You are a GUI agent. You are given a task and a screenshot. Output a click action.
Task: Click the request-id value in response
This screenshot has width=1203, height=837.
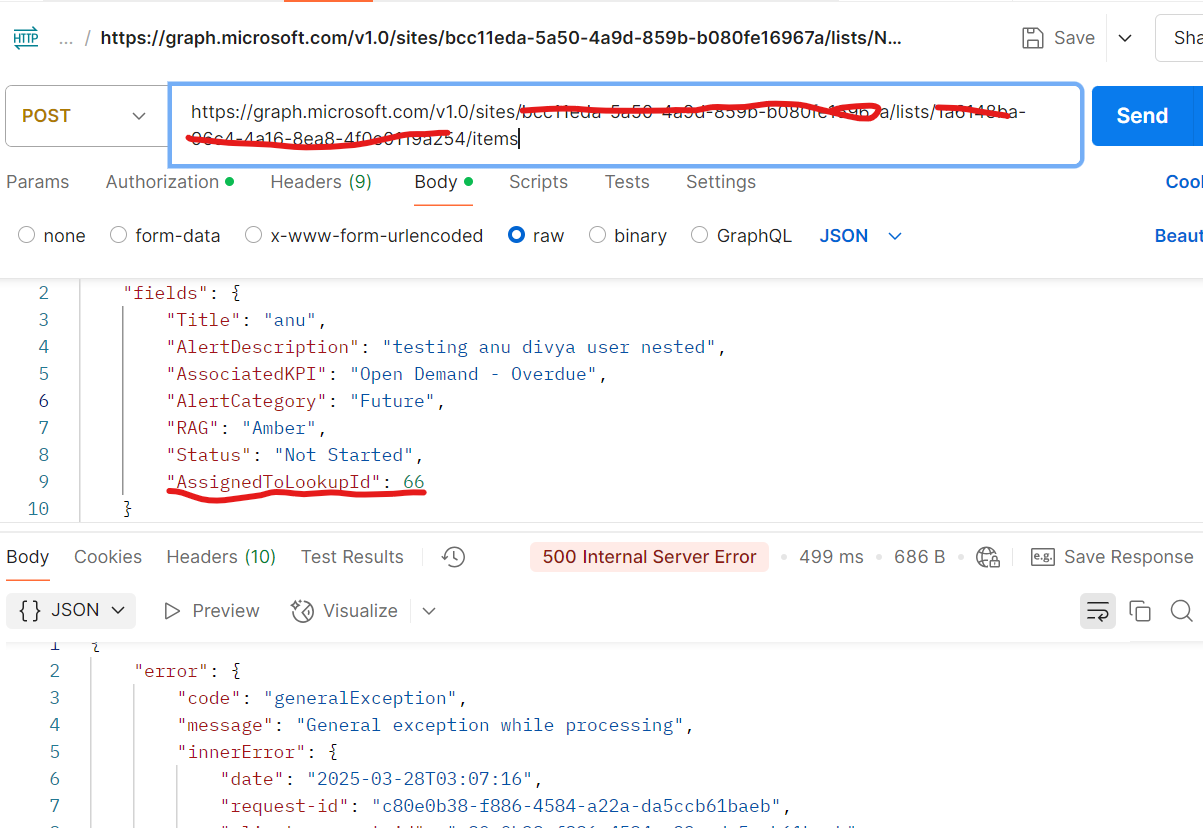575,806
